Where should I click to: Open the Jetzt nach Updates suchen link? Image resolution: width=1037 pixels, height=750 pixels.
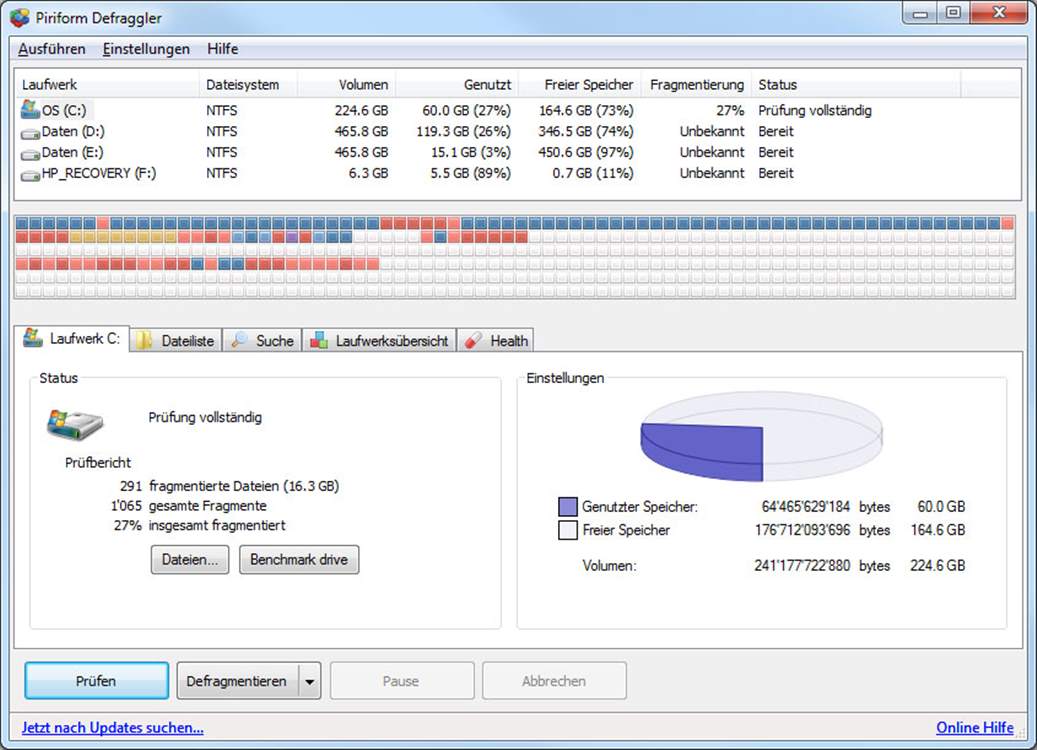click(112, 728)
